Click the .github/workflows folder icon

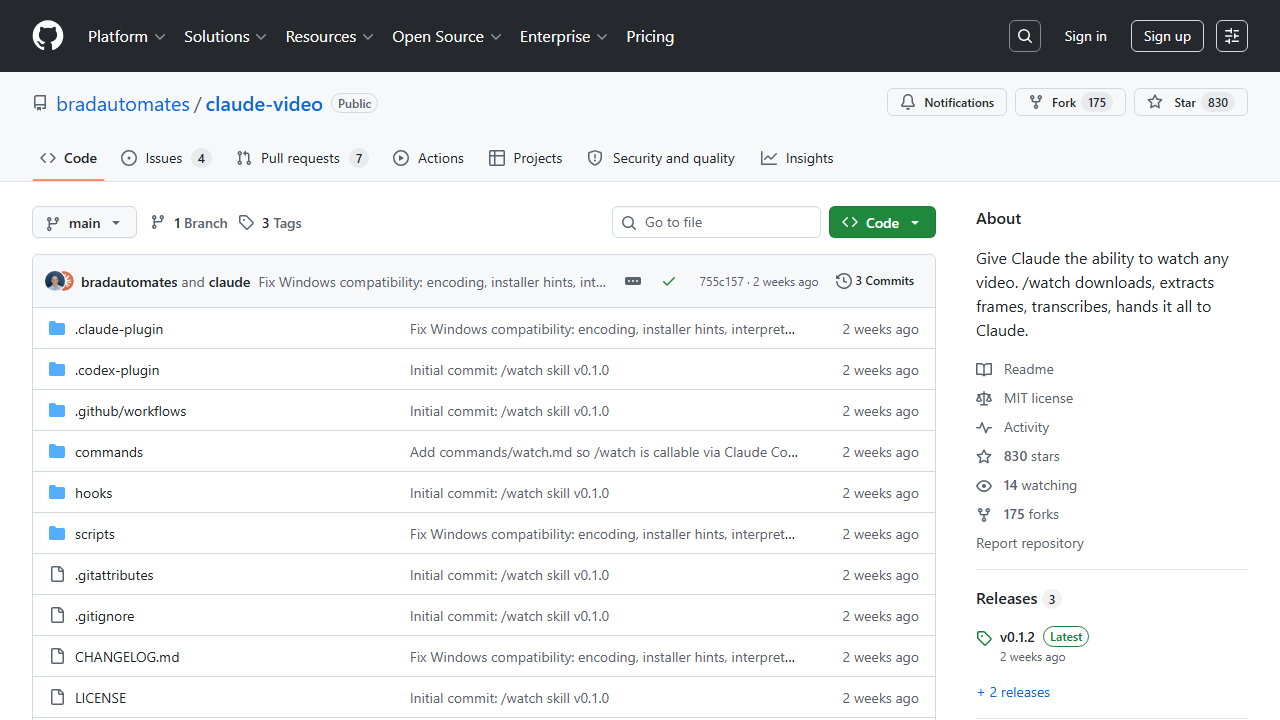[57, 411]
